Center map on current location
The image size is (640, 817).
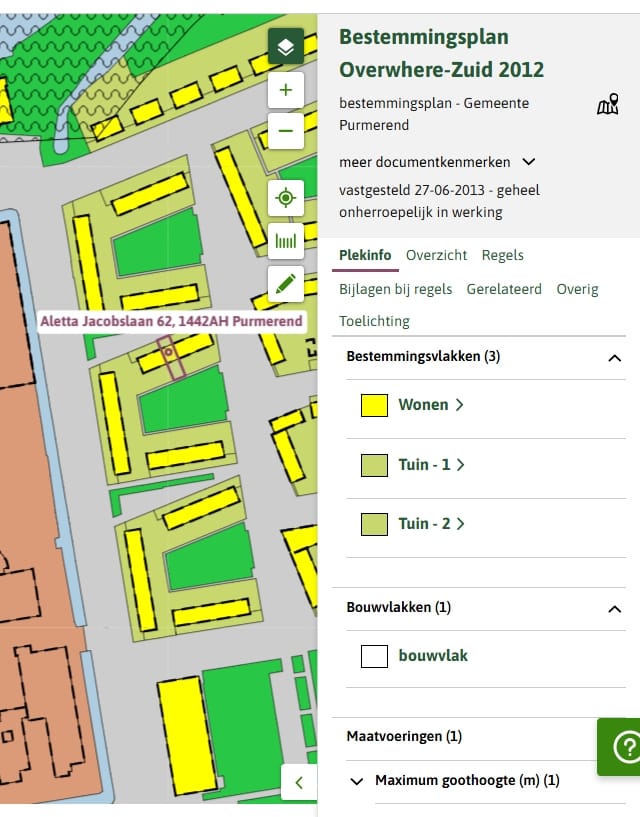pyautogui.click(x=286, y=198)
